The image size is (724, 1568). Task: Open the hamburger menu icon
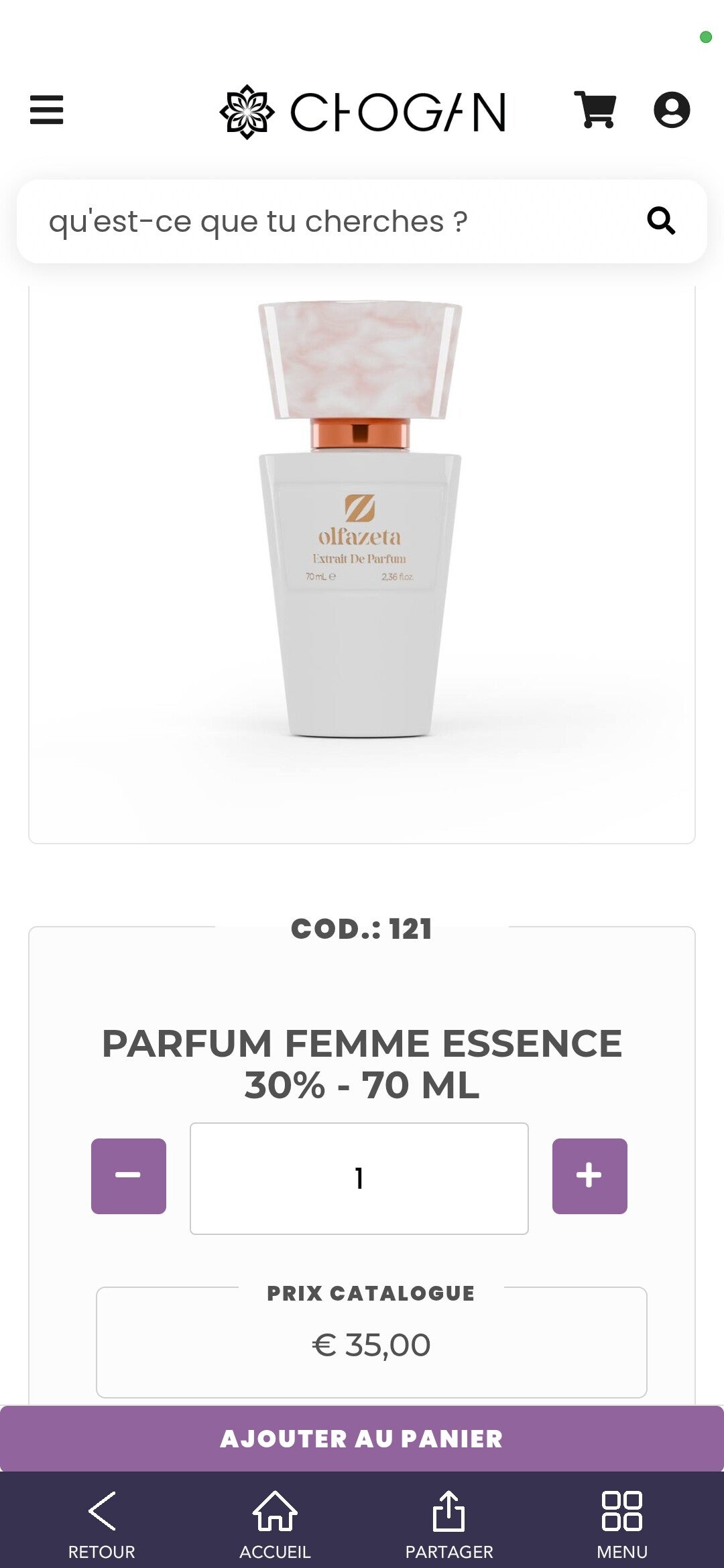46,110
